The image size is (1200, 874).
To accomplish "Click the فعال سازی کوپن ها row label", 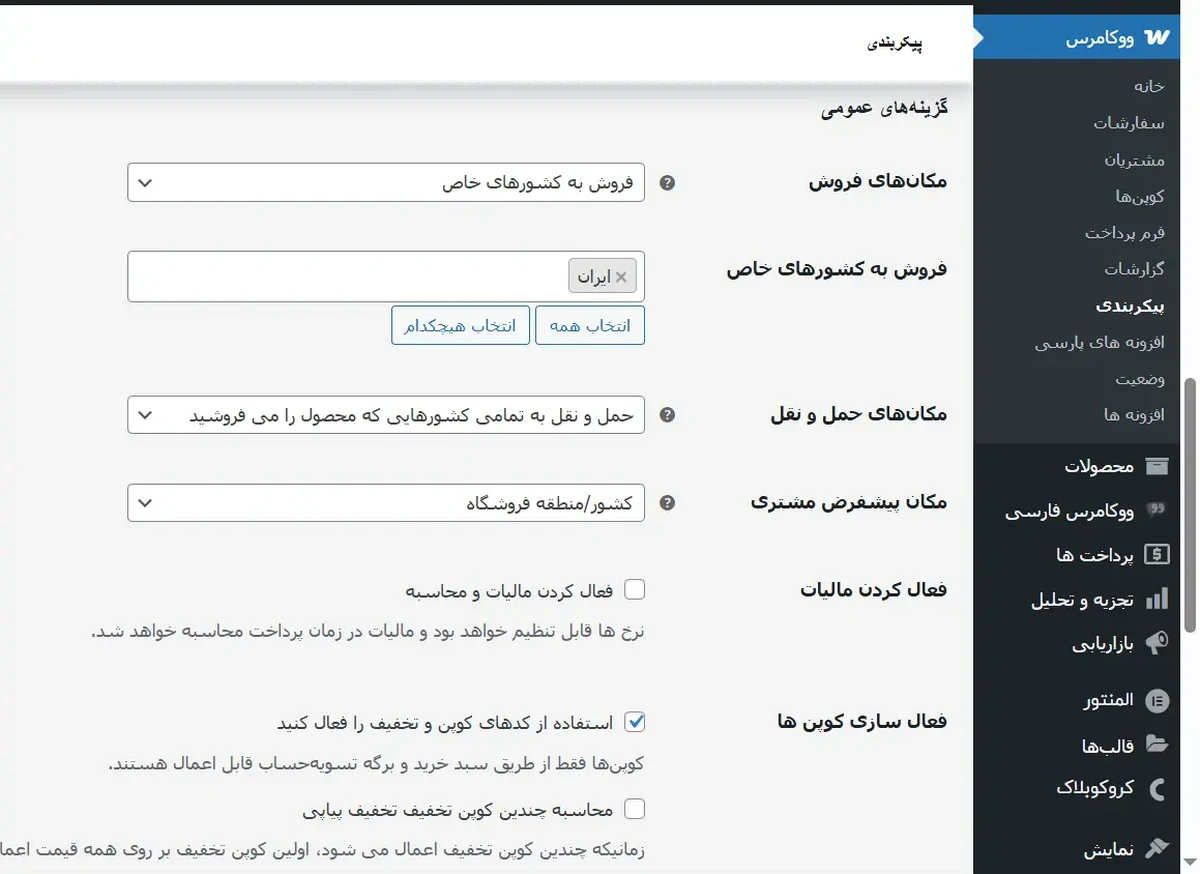I will [x=862, y=721].
